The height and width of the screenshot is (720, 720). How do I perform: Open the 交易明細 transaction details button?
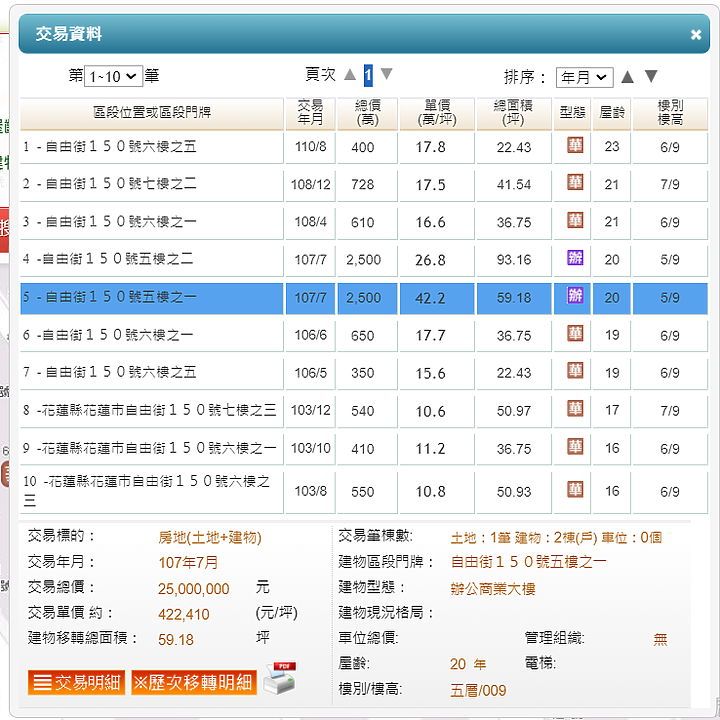tap(76, 682)
